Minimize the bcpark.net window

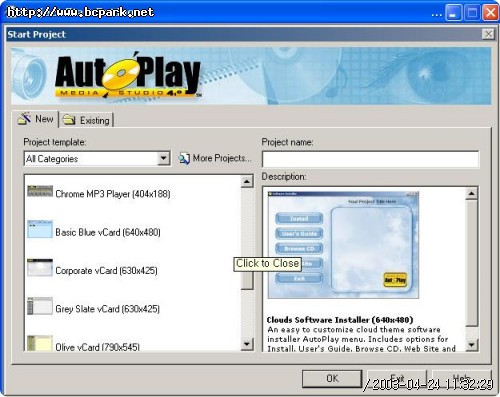click(x=453, y=13)
